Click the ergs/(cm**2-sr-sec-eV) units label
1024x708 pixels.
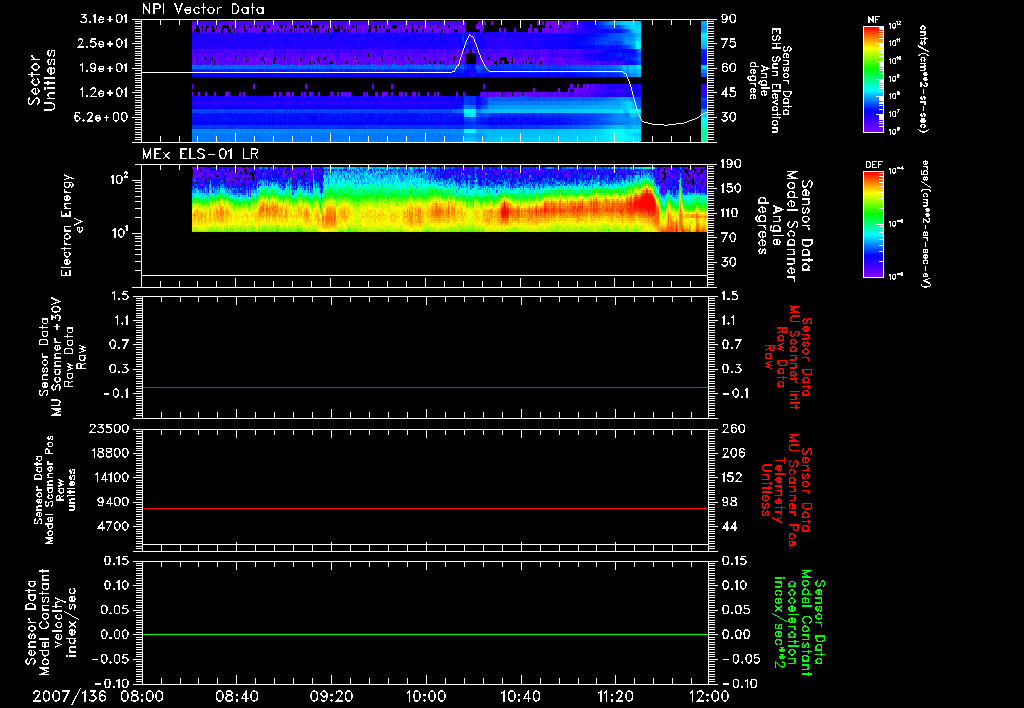point(925,224)
